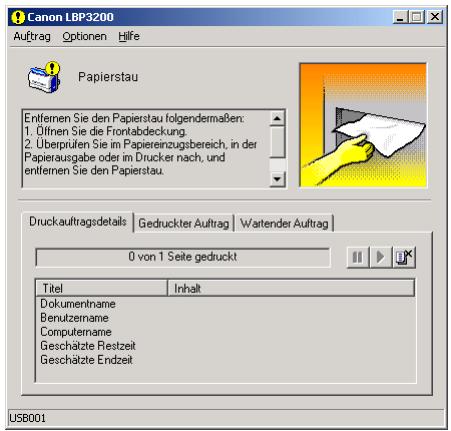Switch to the Wartender Auftrag tab
Screen dimensions: 451x431
(284, 223)
